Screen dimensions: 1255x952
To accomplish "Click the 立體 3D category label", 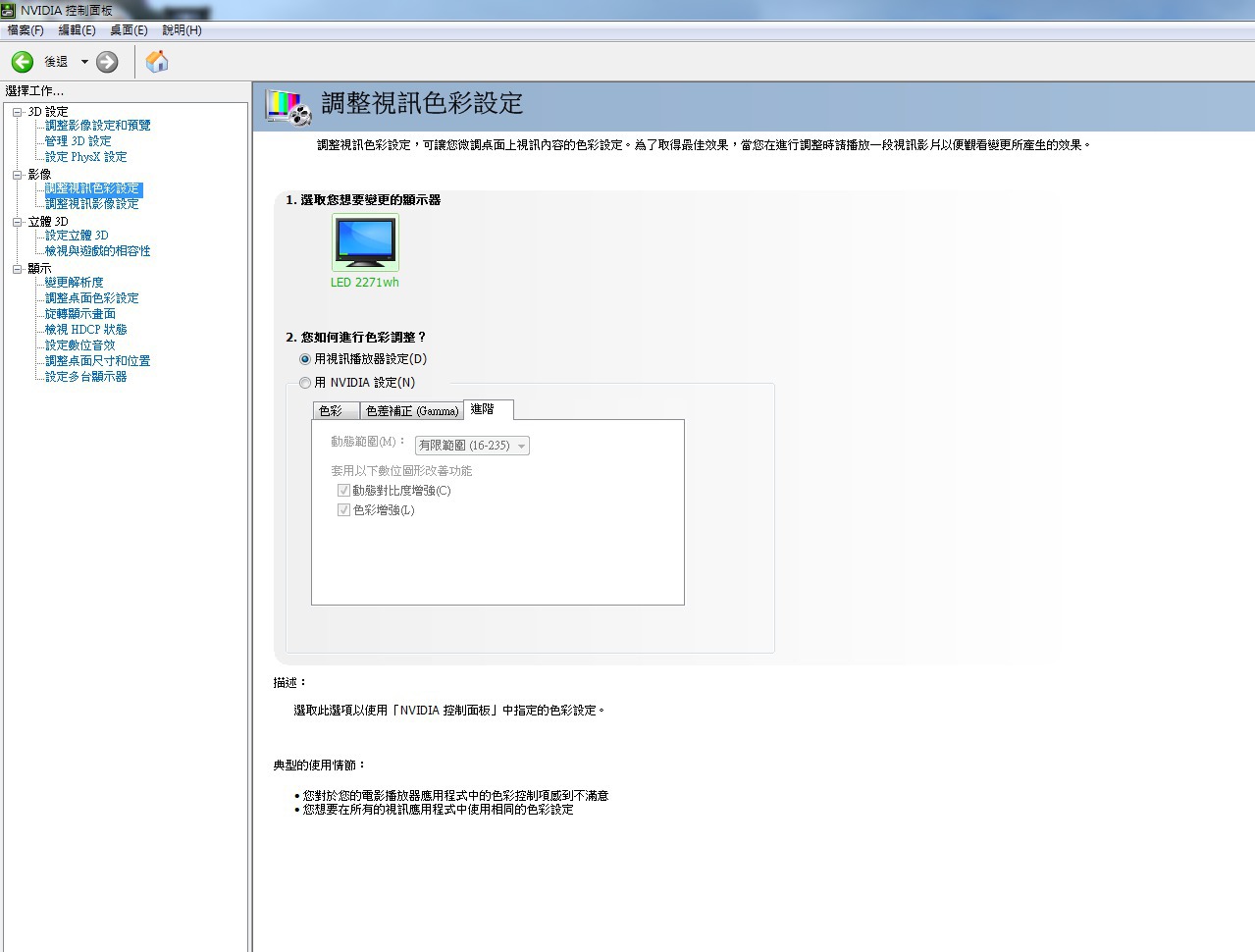I will coord(48,222).
